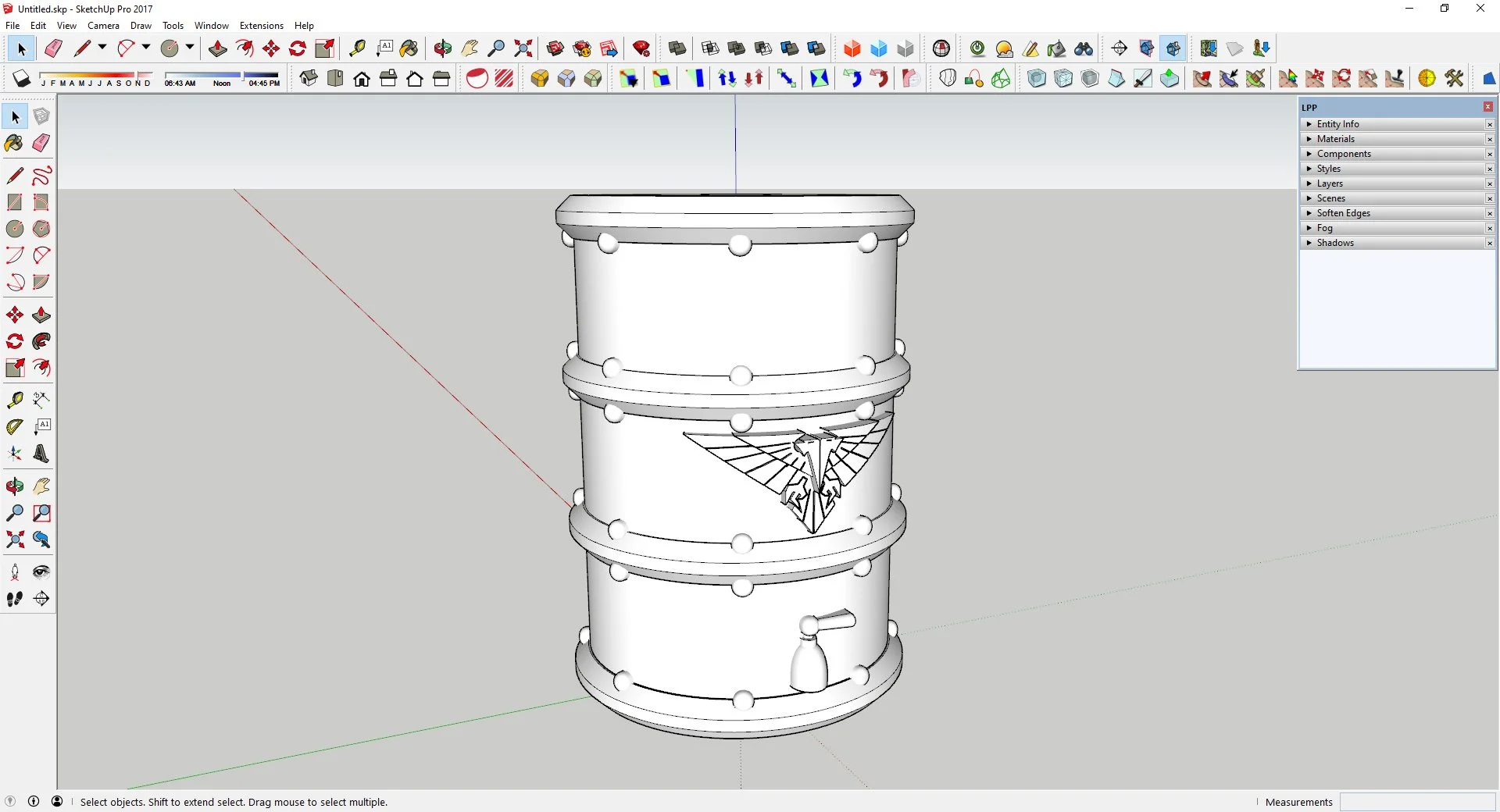Select the Make Component tool in left toolbar
Viewport: 1500px width, 812px height.
(x=41, y=116)
